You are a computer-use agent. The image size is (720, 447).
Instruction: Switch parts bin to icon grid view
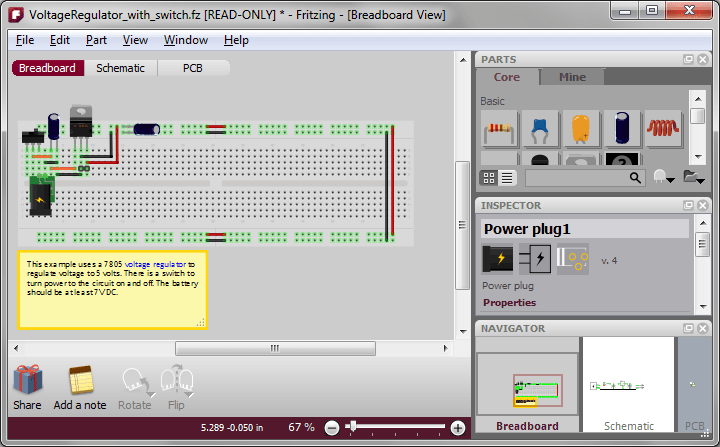[489, 178]
